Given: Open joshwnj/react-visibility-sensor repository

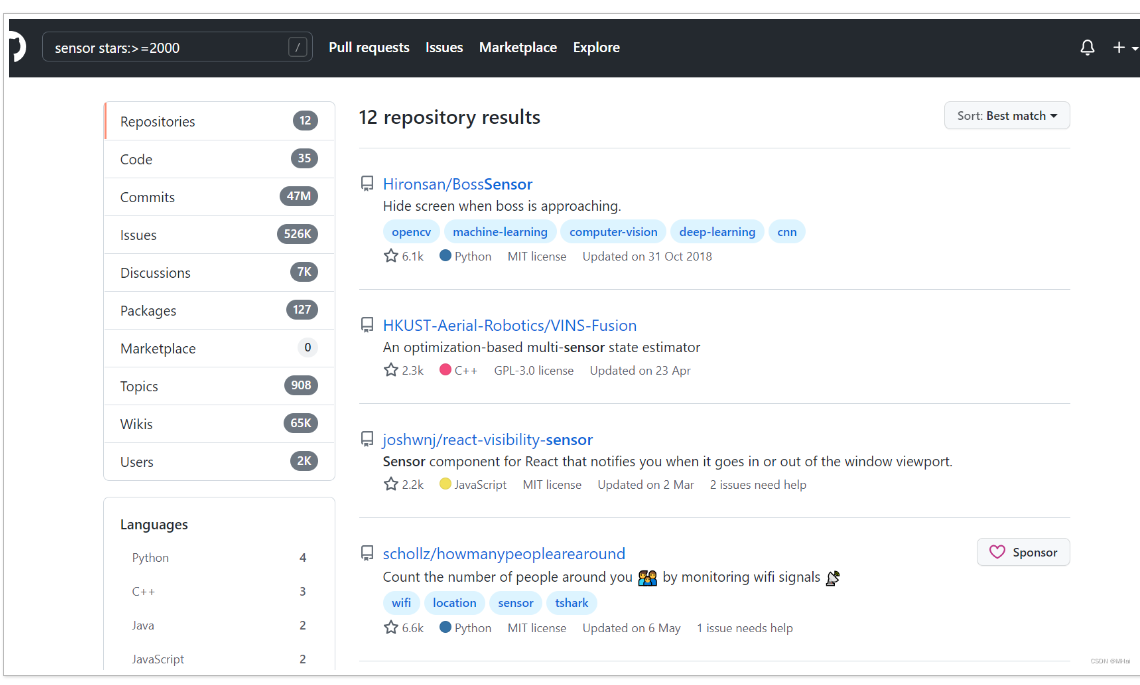Looking at the screenshot, I should point(488,439).
